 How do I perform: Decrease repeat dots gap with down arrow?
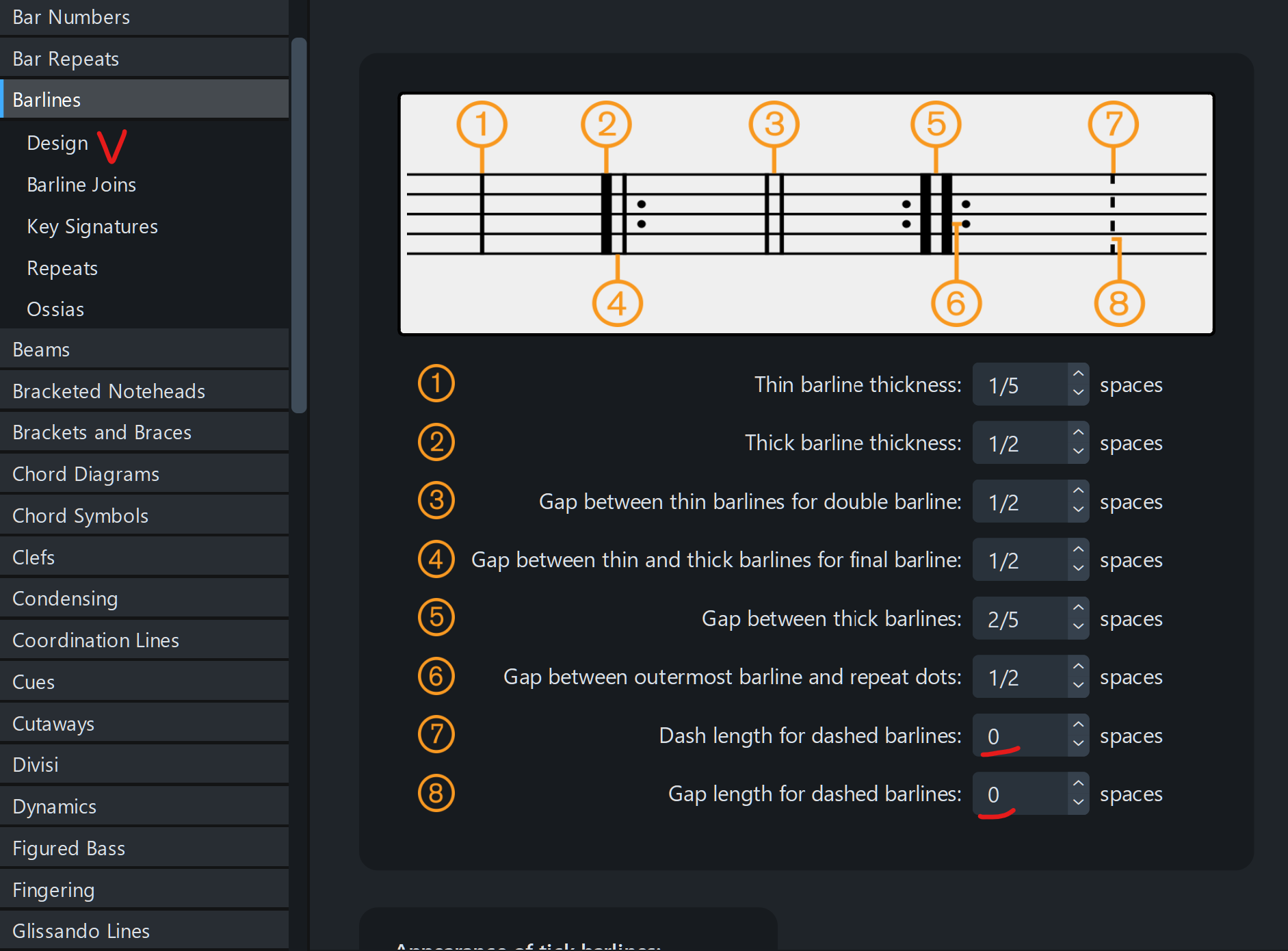1078,686
